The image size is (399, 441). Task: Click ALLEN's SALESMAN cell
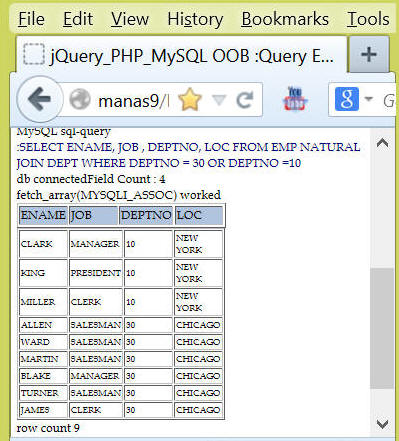[x=96, y=325]
